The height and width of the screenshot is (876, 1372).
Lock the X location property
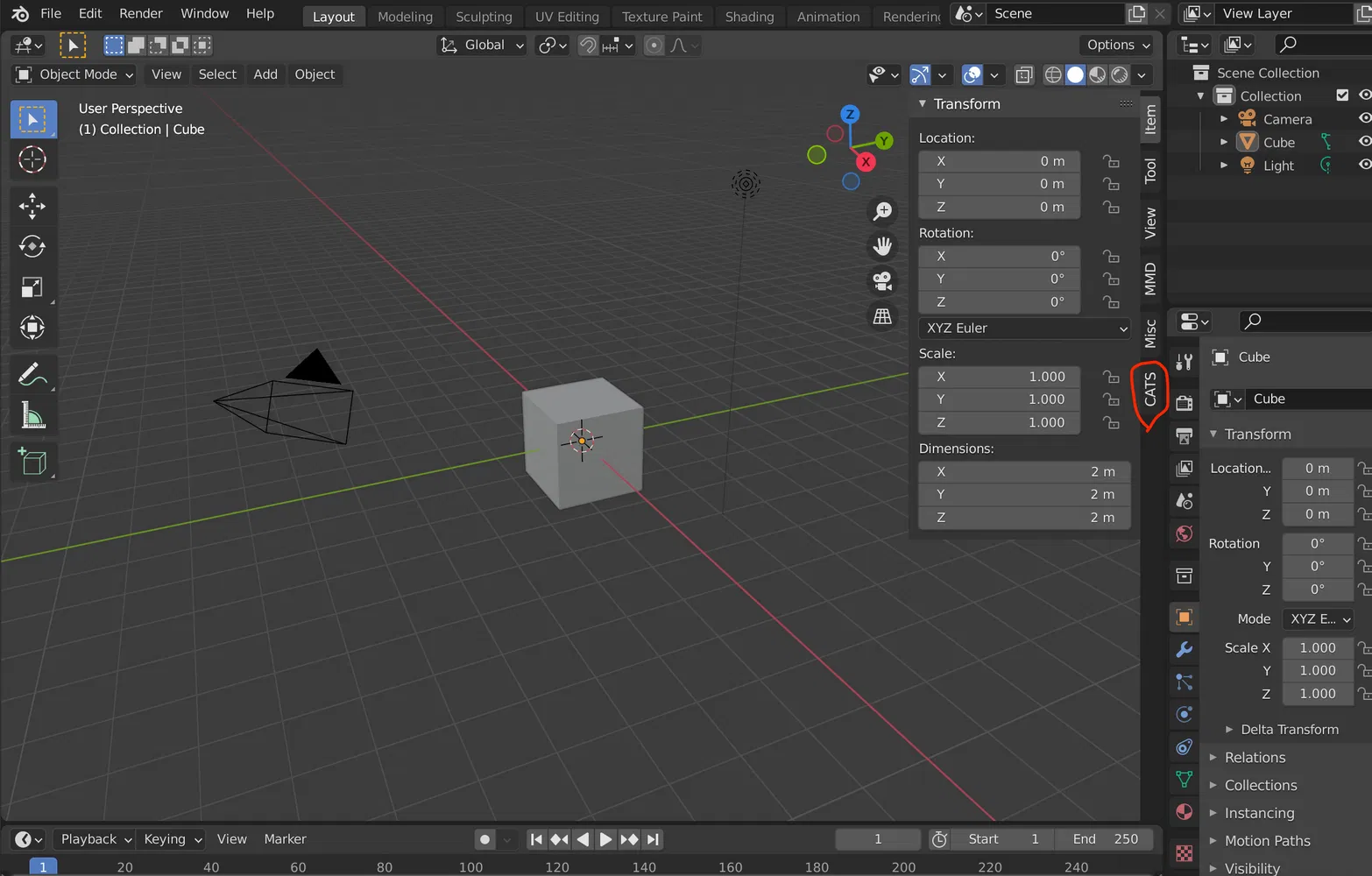click(1111, 161)
